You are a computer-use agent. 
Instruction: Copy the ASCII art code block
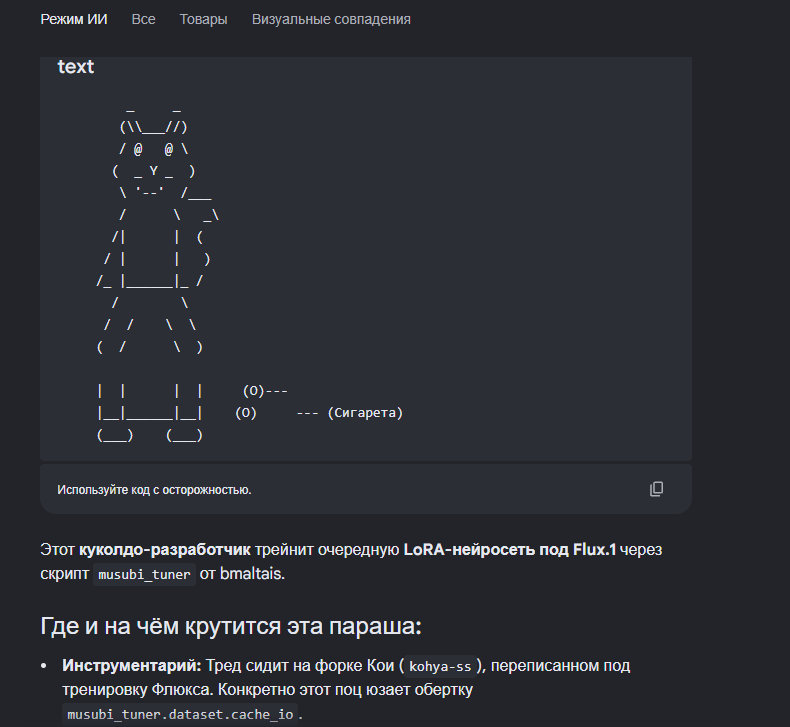pyautogui.click(x=656, y=489)
